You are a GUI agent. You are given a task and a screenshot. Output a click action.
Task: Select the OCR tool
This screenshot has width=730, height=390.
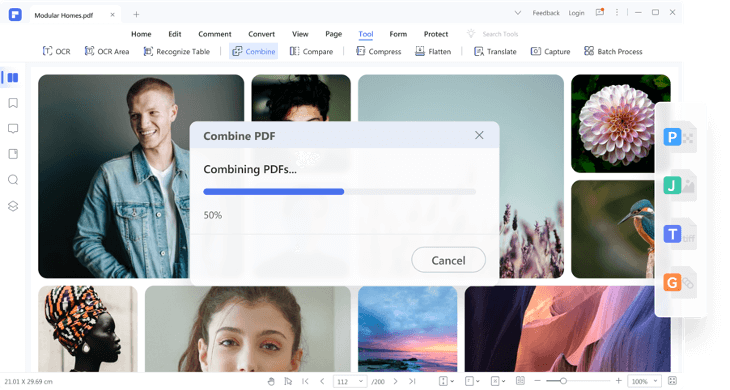click(56, 51)
